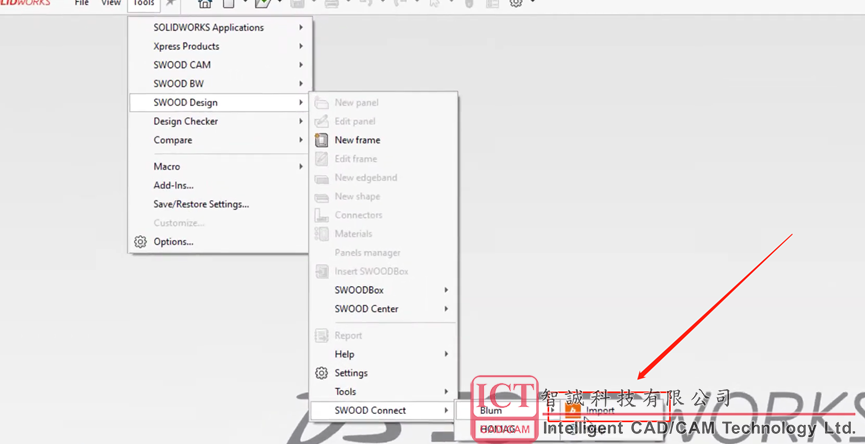Open the View menu
This screenshot has width=865, height=444.
coord(111,3)
